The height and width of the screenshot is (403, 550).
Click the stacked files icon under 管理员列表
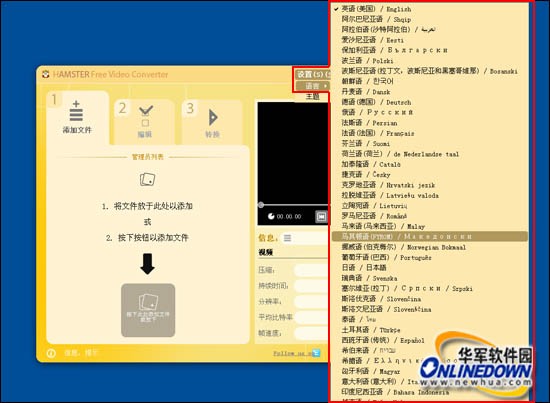click(147, 179)
